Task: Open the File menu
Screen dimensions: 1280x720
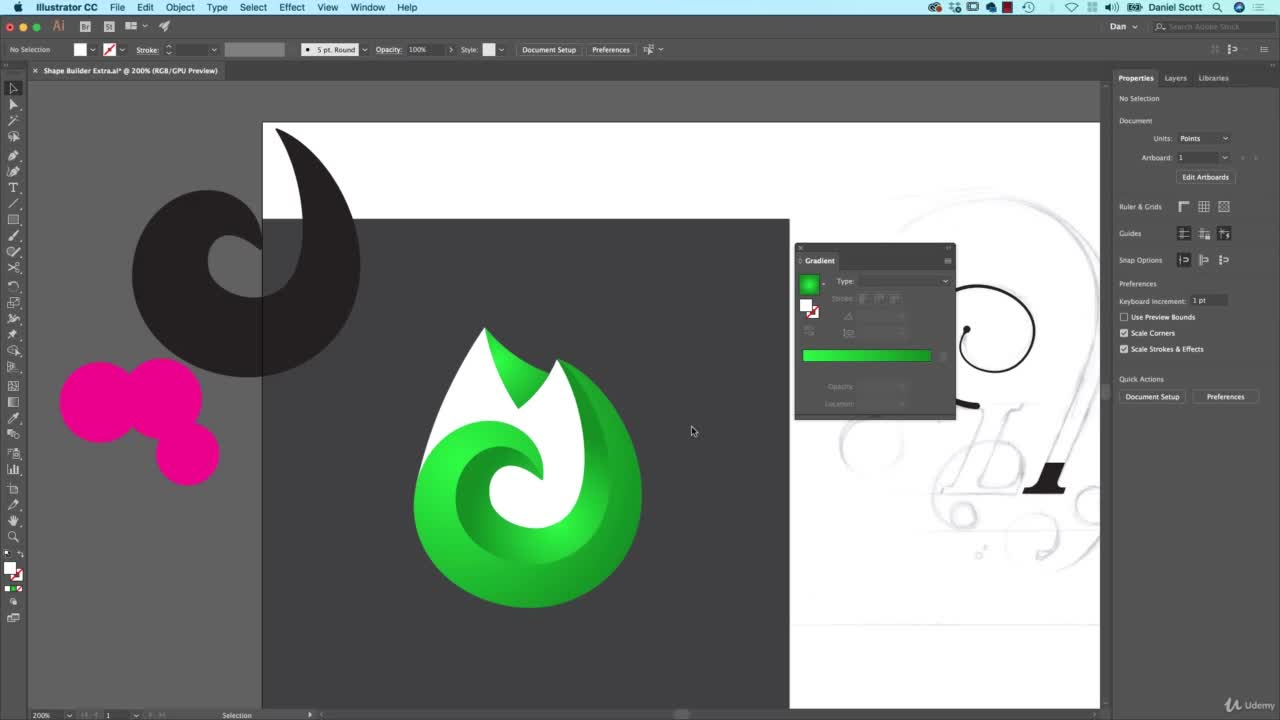Action: [x=117, y=7]
